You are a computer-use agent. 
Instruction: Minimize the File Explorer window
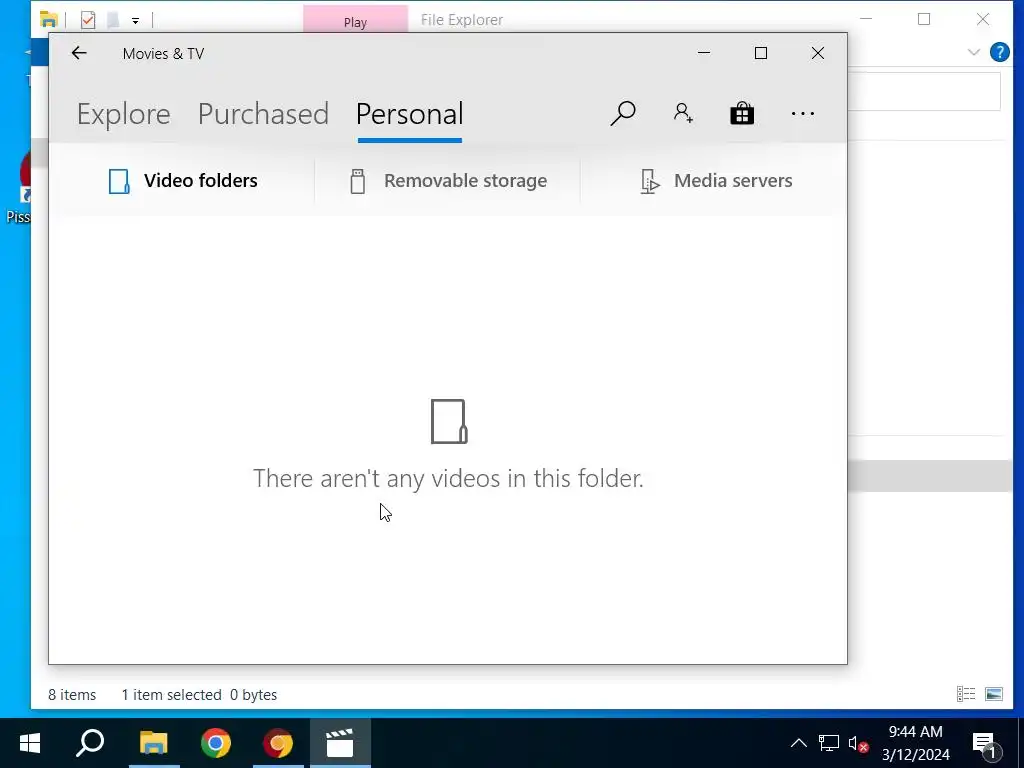(x=866, y=19)
